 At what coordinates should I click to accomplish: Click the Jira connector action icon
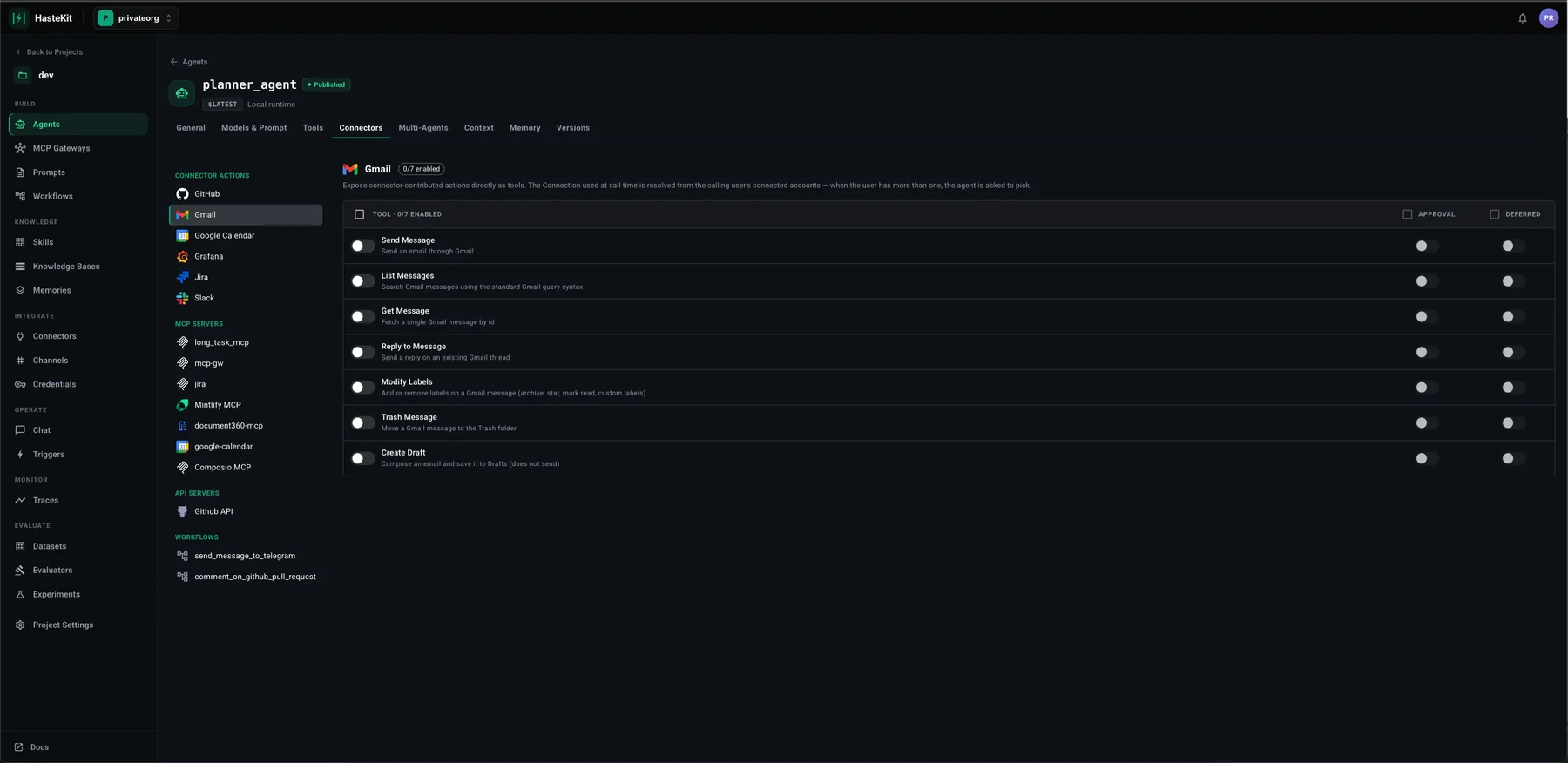pos(182,277)
